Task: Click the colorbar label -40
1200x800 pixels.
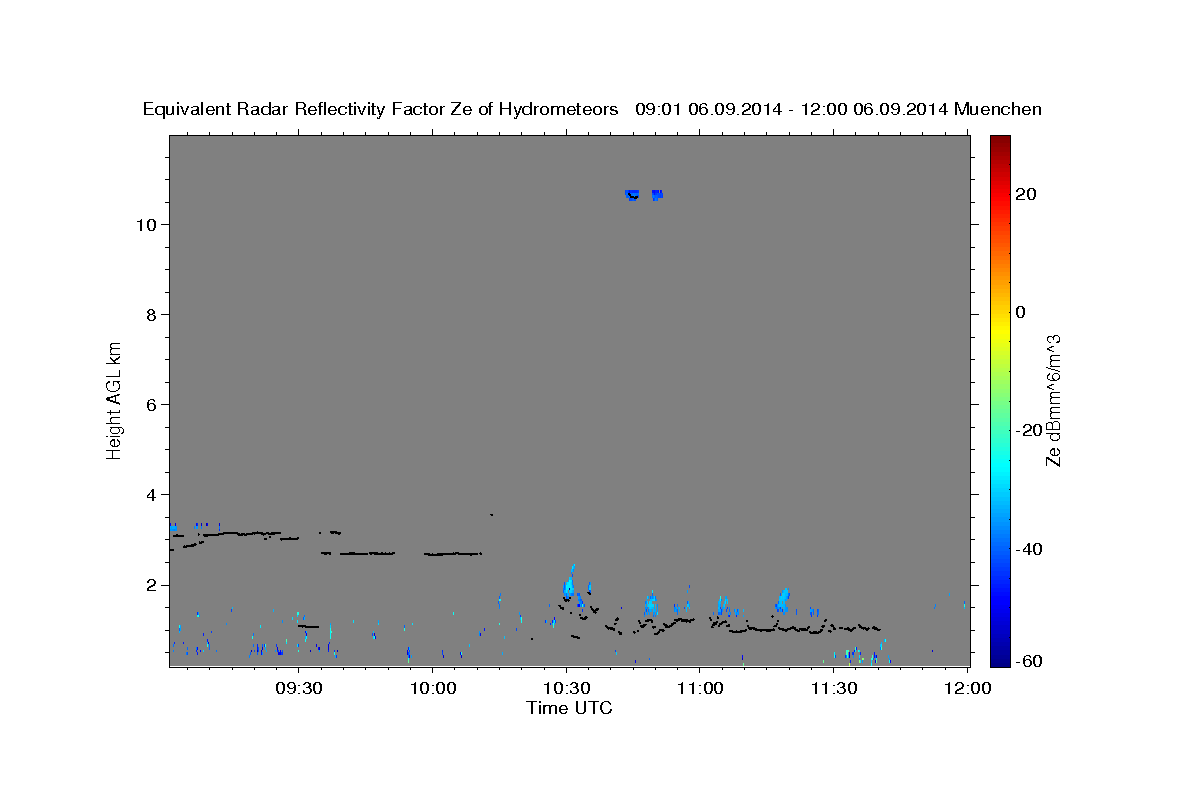Action: coord(1027,549)
